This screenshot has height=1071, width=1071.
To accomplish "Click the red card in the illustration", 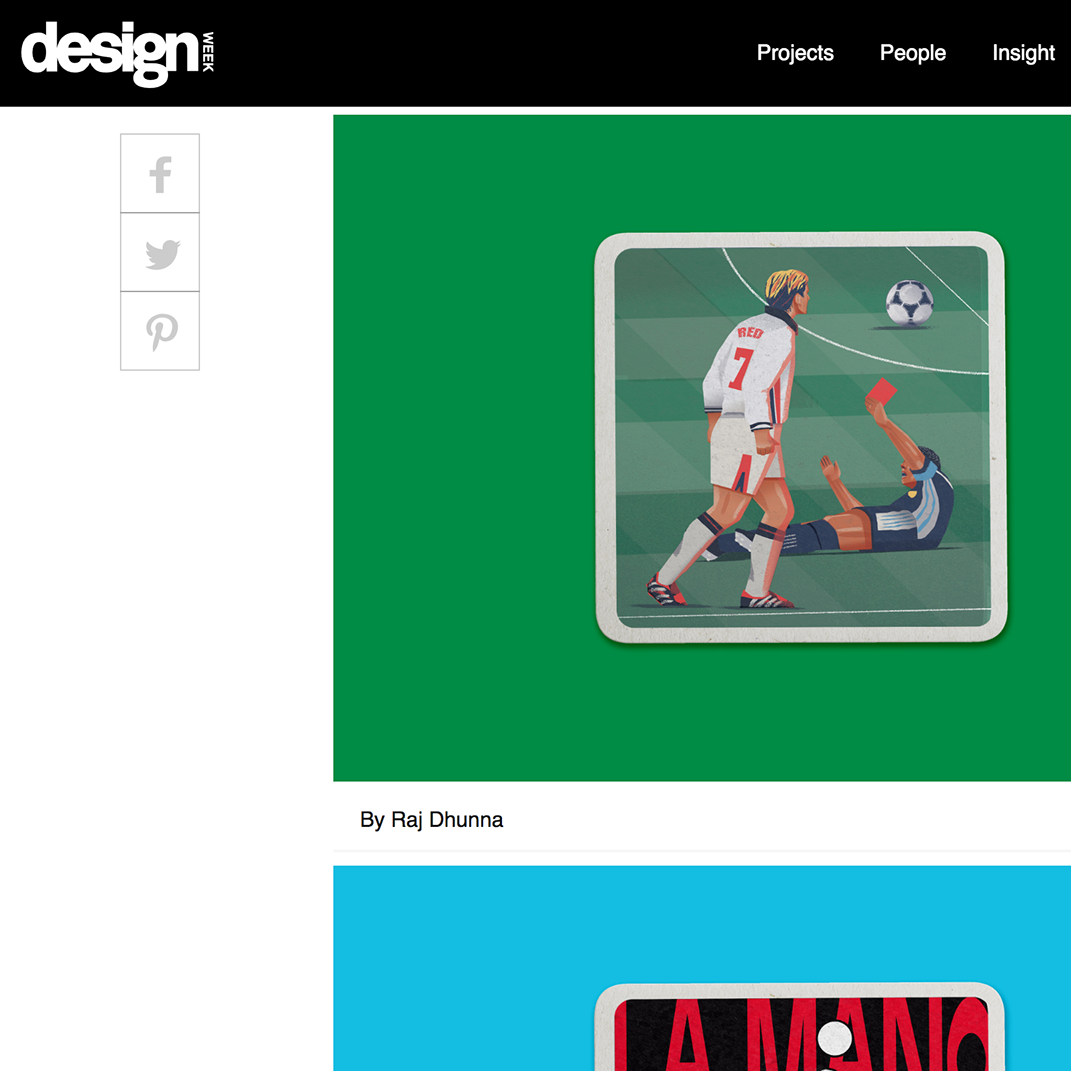I will click(x=881, y=391).
